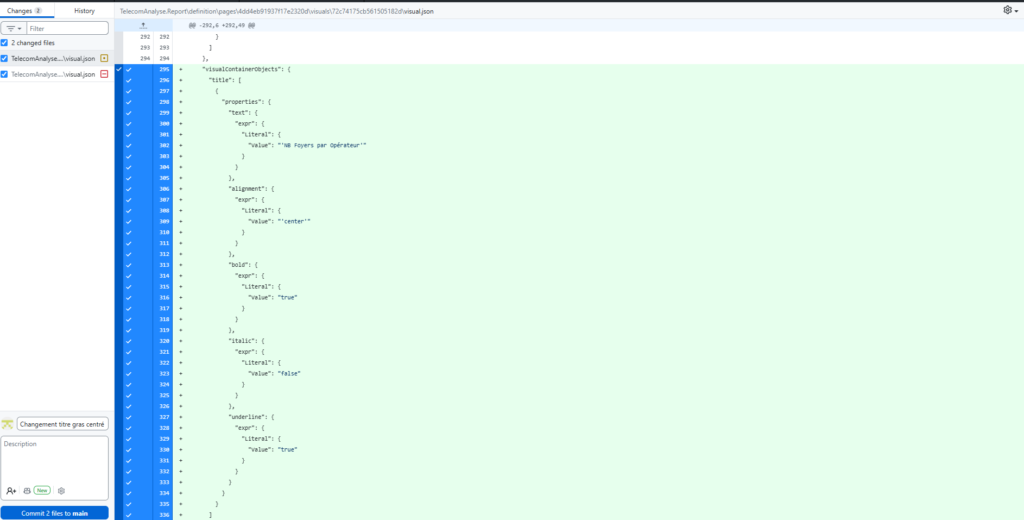Open the diff settings gear menu
Image resolution: width=1024 pixels, height=520 pixels.
(1010, 10)
